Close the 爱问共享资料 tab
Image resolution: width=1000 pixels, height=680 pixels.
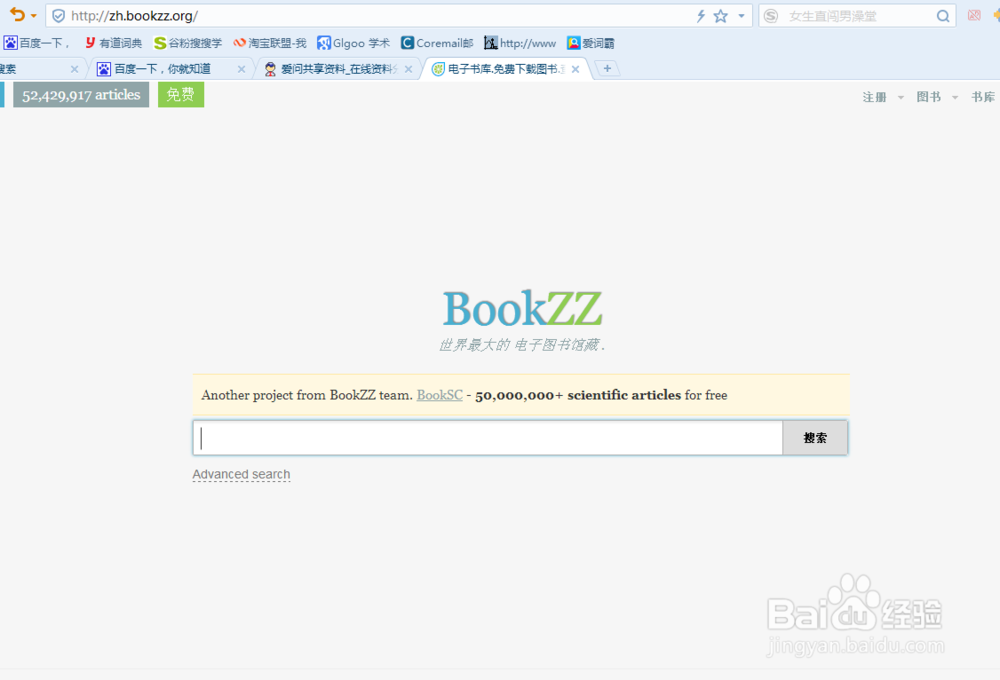[408, 69]
